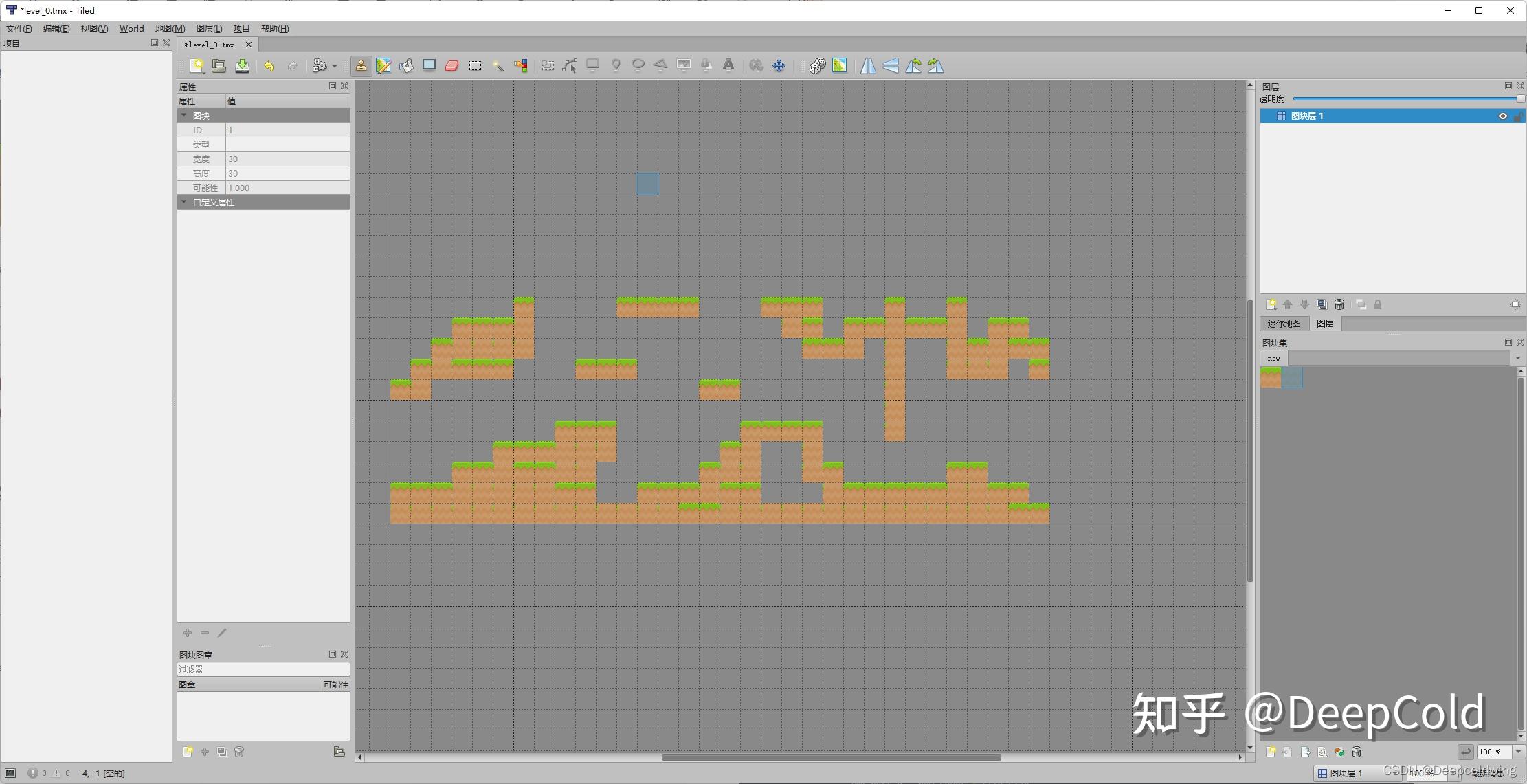
Task: Create a new layer in the layers panel
Action: tap(1271, 304)
